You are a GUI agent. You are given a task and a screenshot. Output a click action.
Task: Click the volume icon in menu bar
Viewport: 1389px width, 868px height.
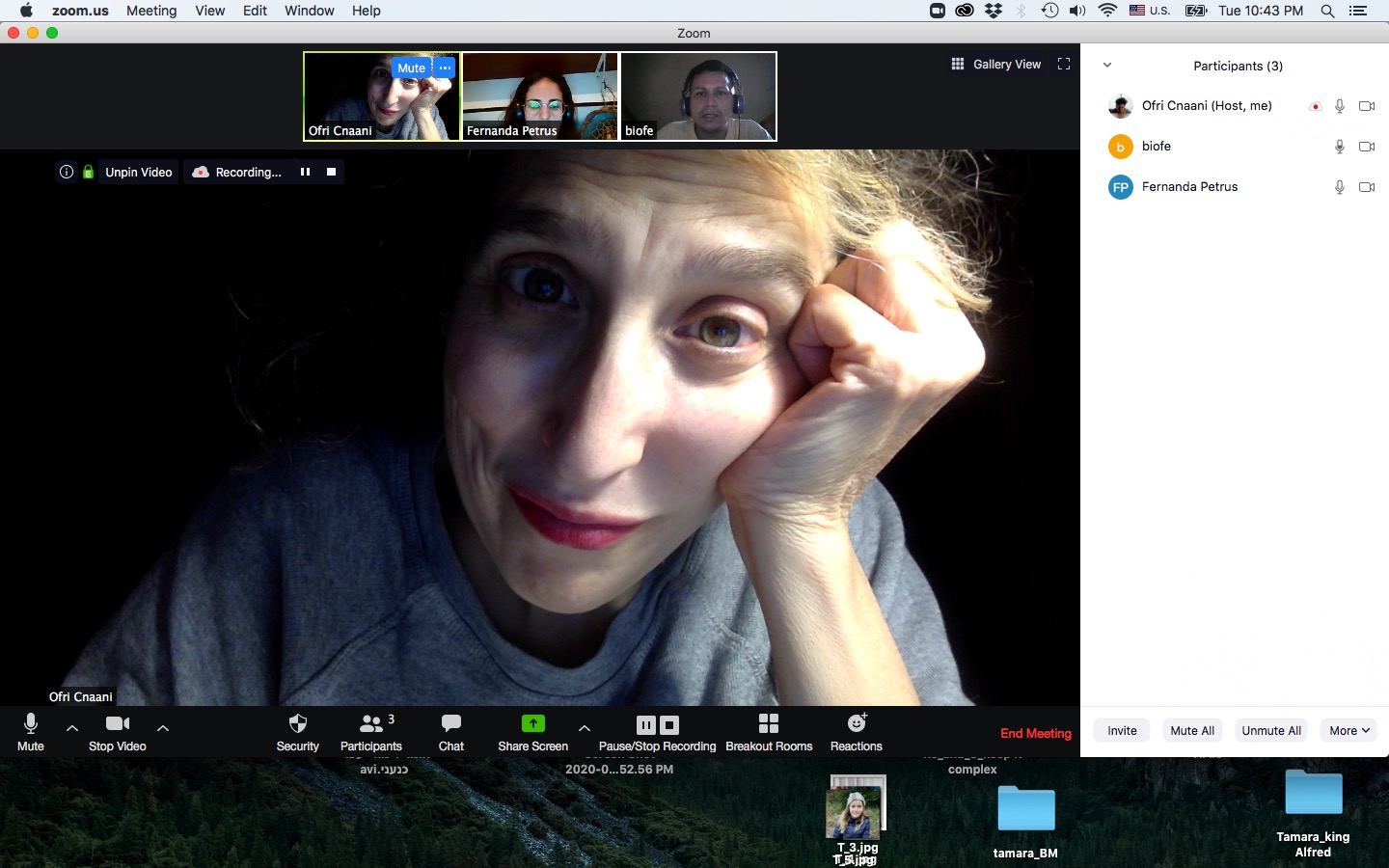(1077, 11)
